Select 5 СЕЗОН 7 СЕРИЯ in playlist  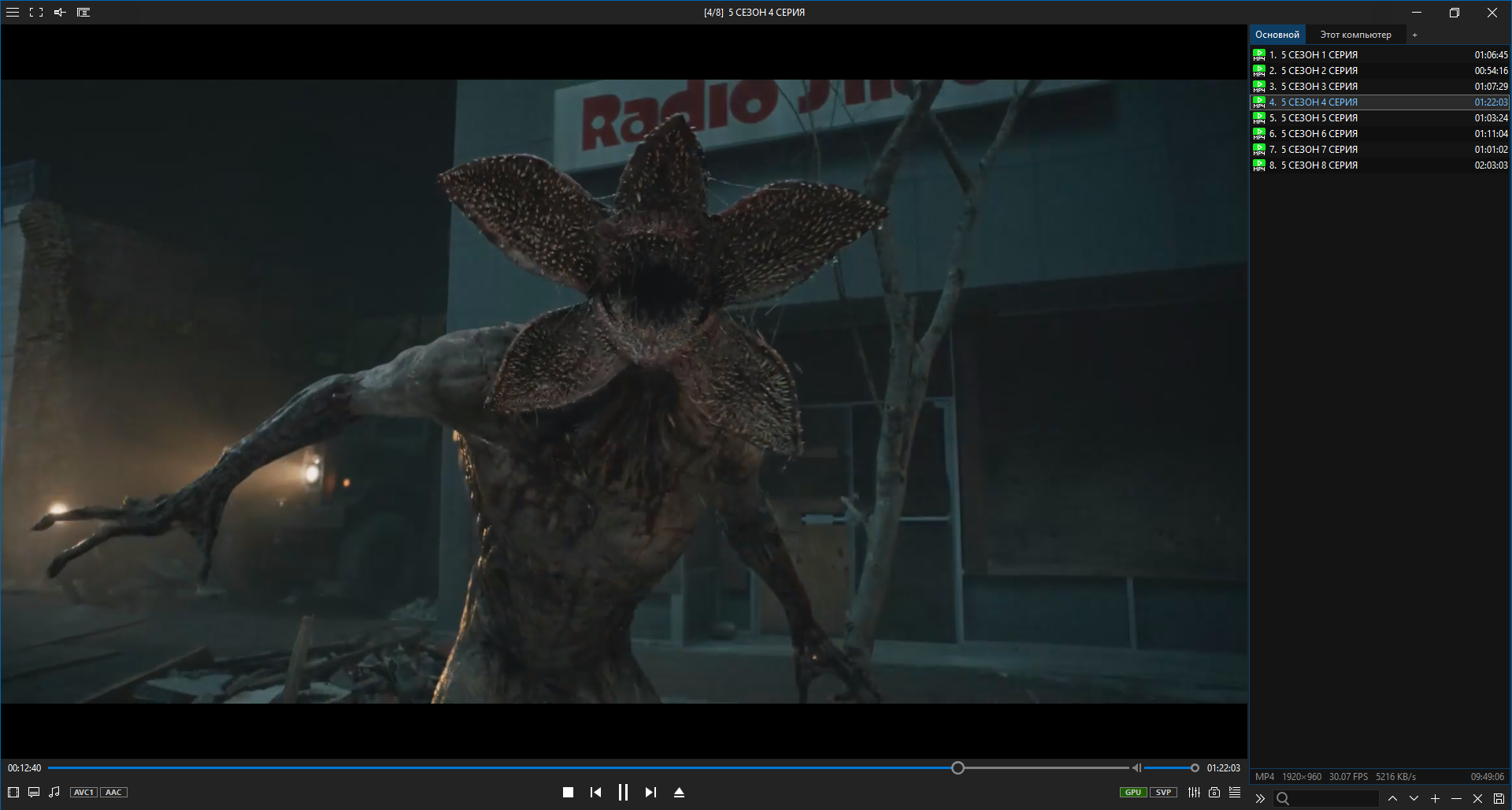(1380, 150)
